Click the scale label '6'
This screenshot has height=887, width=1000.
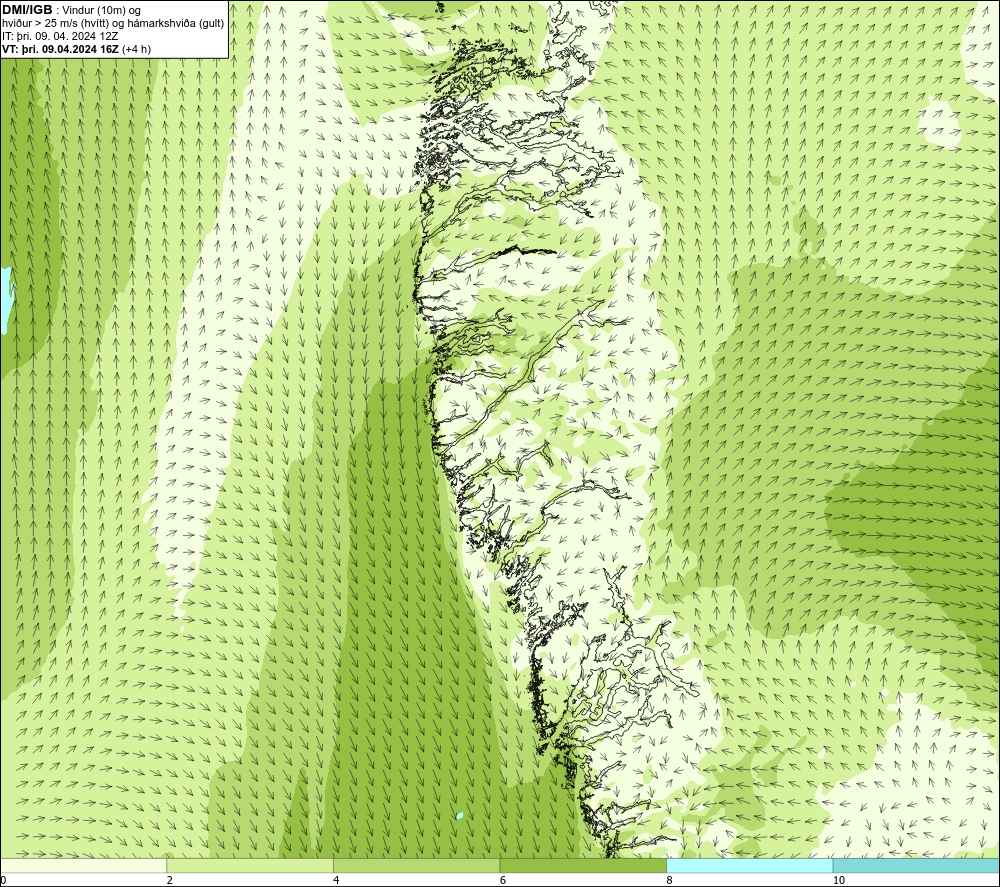coord(503,880)
